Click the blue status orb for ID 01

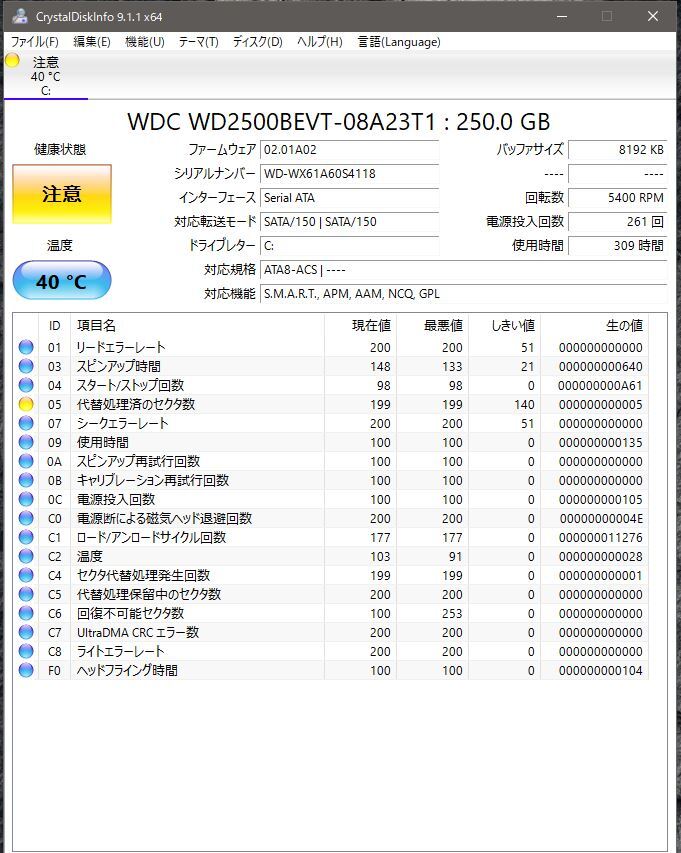coord(26,347)
